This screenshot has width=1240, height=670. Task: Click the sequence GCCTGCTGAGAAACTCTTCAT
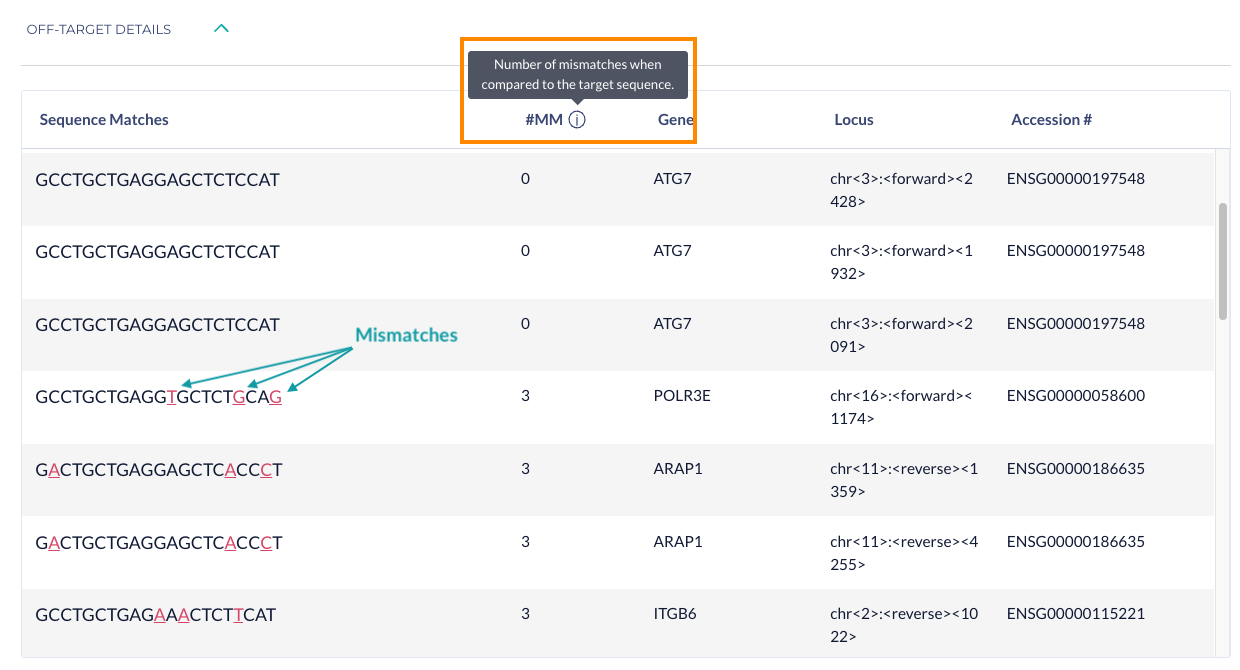[155, 615]
